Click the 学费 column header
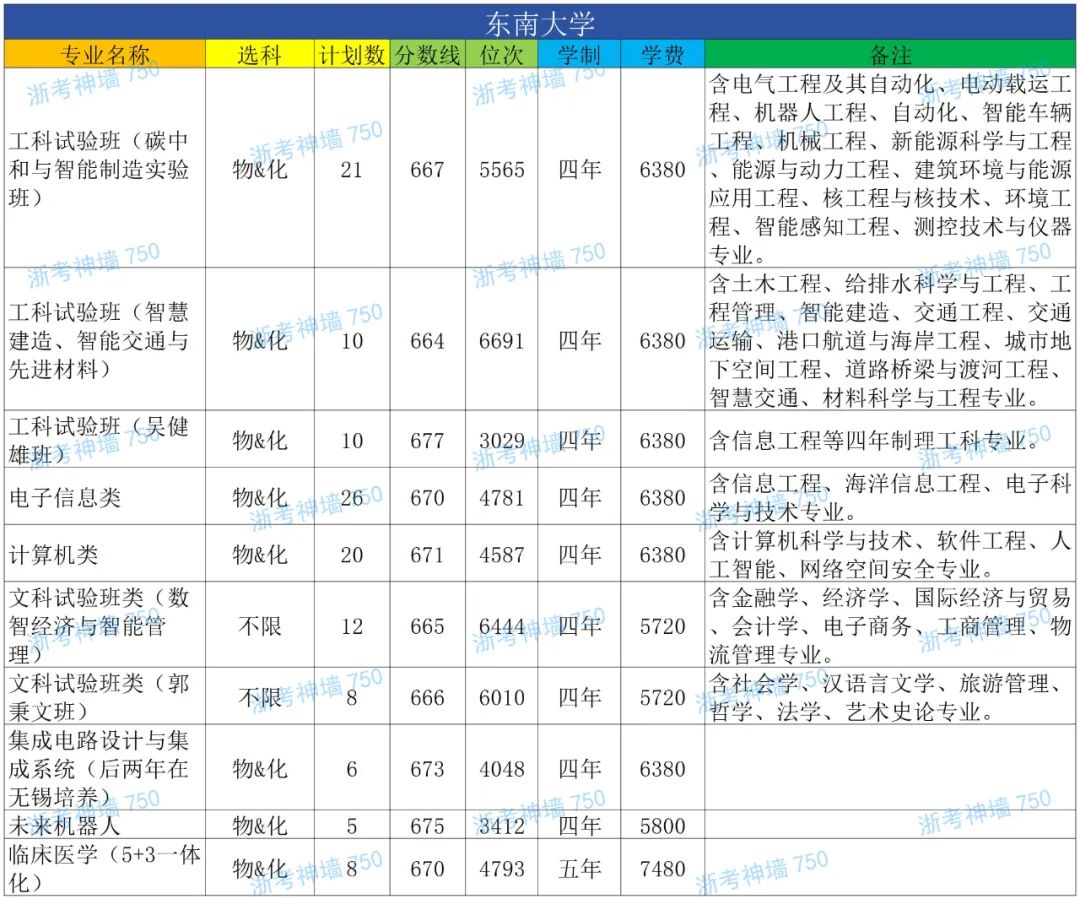Screen dimensions: 1080x899 click(x=663, y=54)
